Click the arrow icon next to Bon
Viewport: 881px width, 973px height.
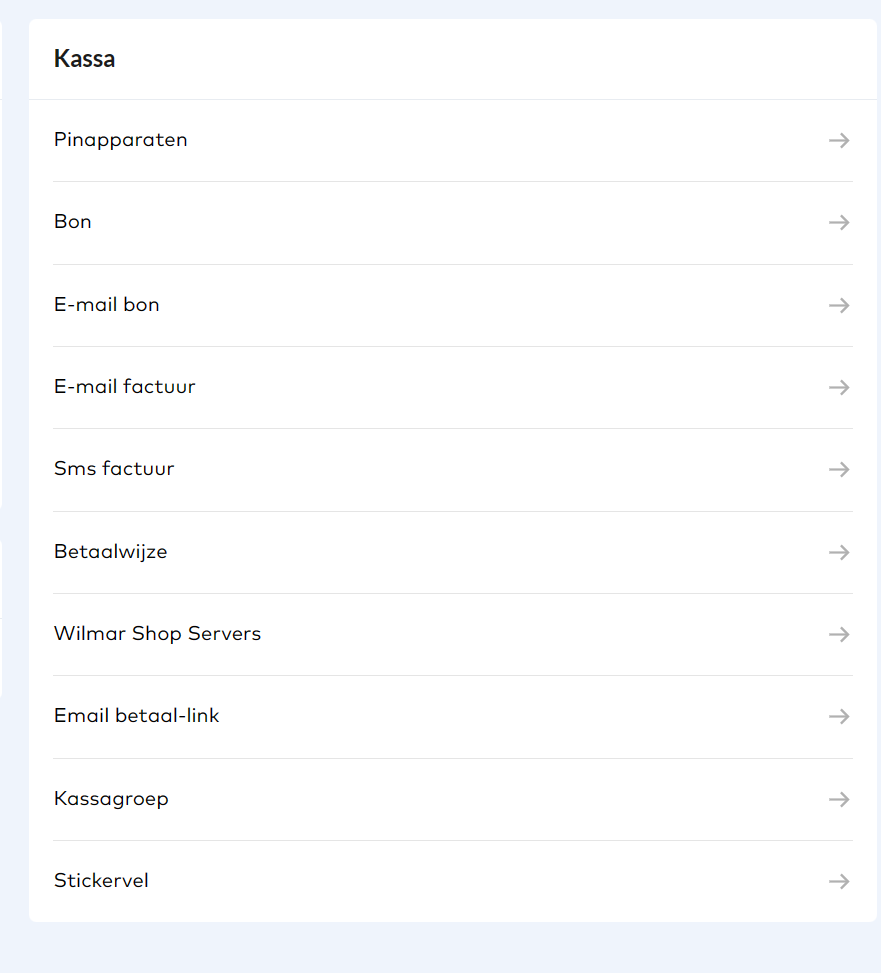coord(839,223)
